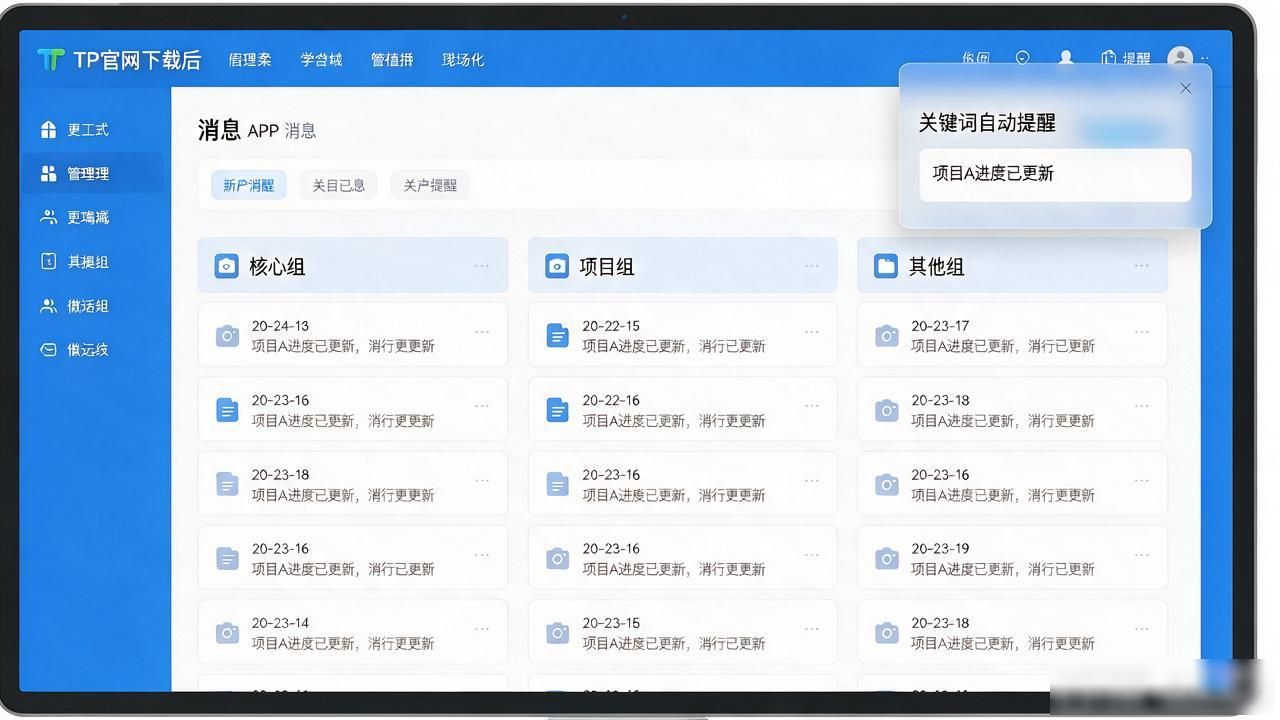Viewport: 1280px width, 720px height.
Task: Click the document icon on message 20-22-16
Action: click(x=558, y=410)
